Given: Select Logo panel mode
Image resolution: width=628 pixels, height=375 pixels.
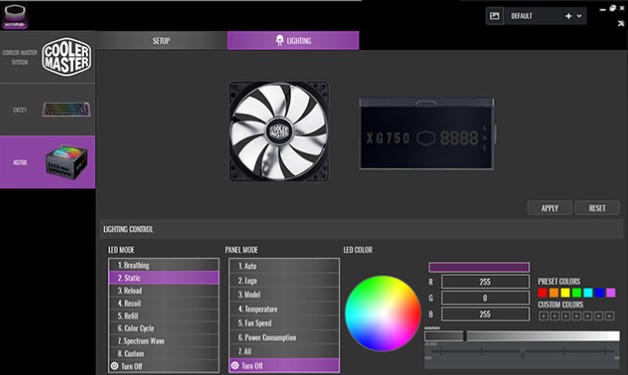Looking at the screenshot, I should [x=284, y=280].
